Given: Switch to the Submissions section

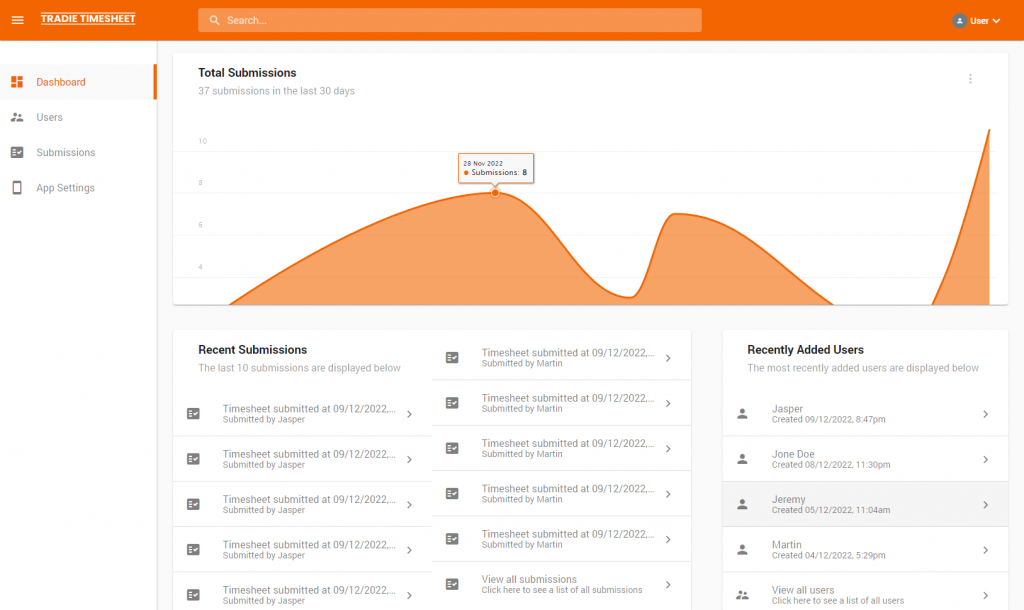Looking at the screenshot, I should 67,152.
